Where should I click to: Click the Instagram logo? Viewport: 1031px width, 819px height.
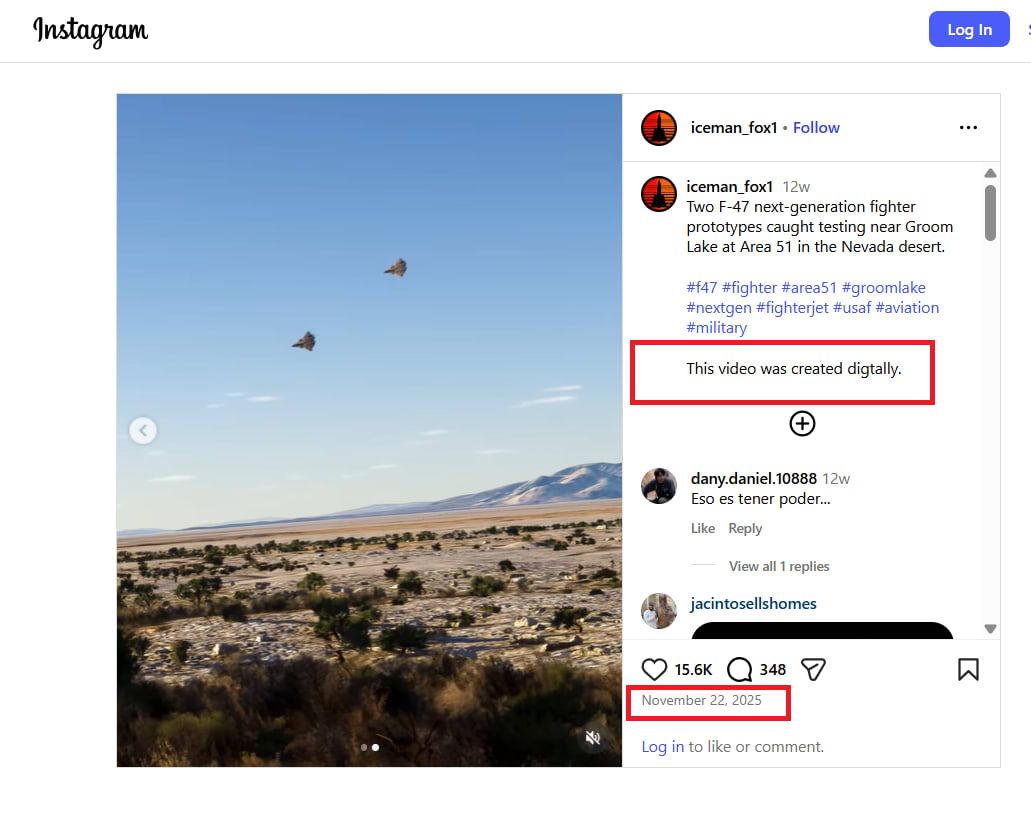[91, 31]
